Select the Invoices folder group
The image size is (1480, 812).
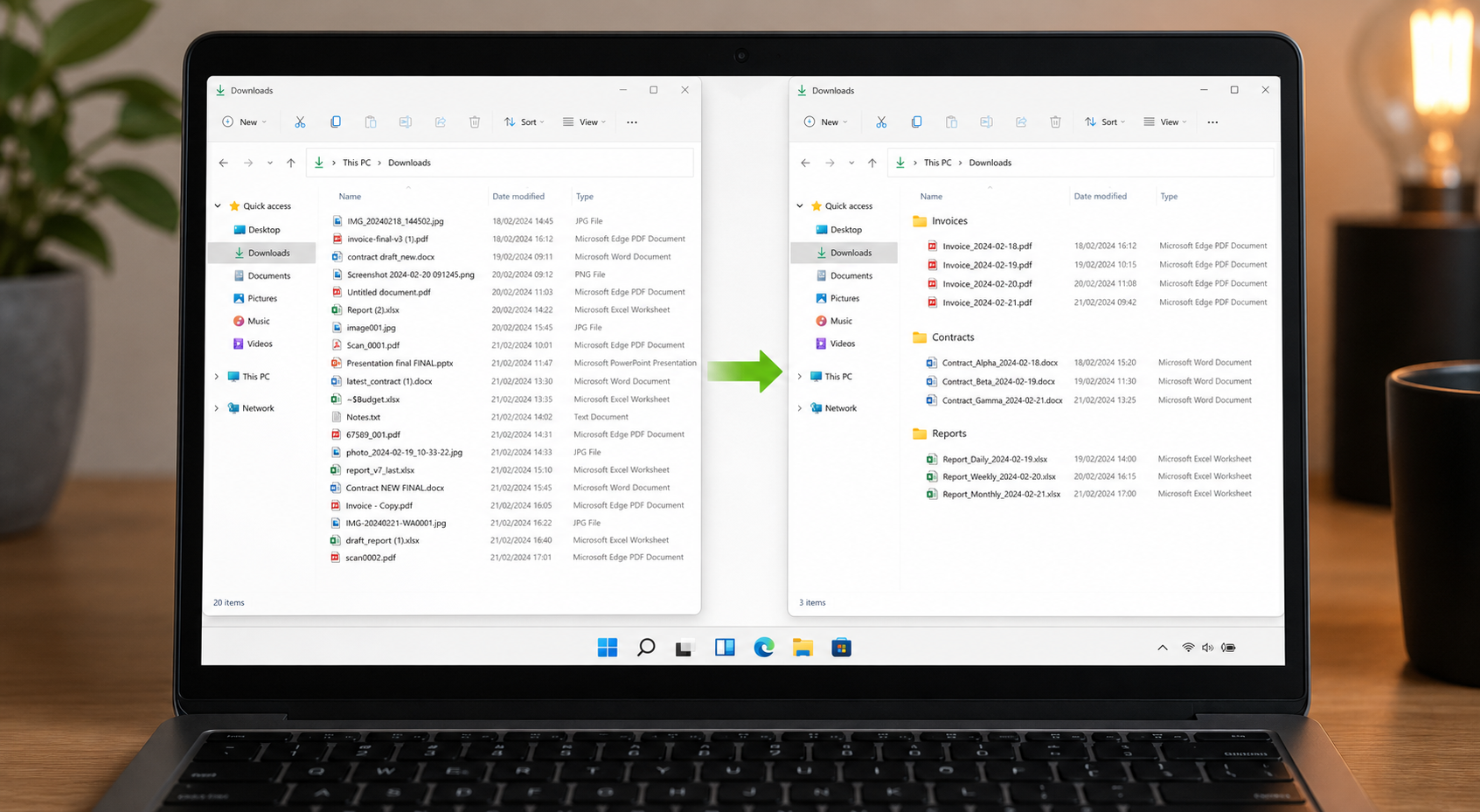940,221
